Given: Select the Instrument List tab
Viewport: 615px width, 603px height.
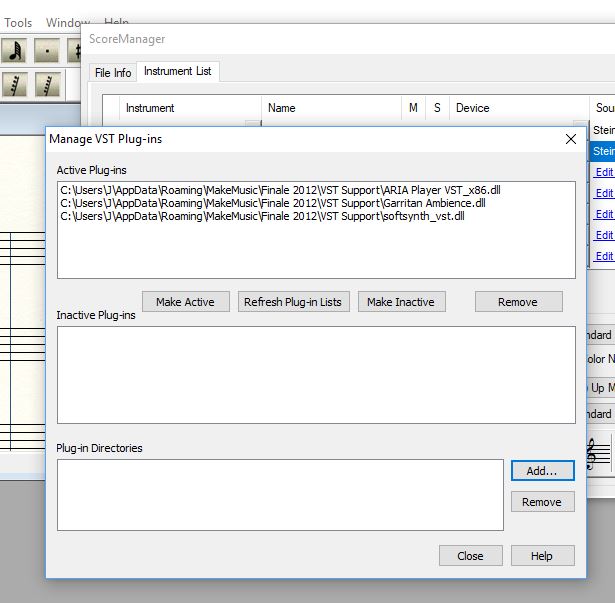Looking at the screenshot, I should point(177,72).
